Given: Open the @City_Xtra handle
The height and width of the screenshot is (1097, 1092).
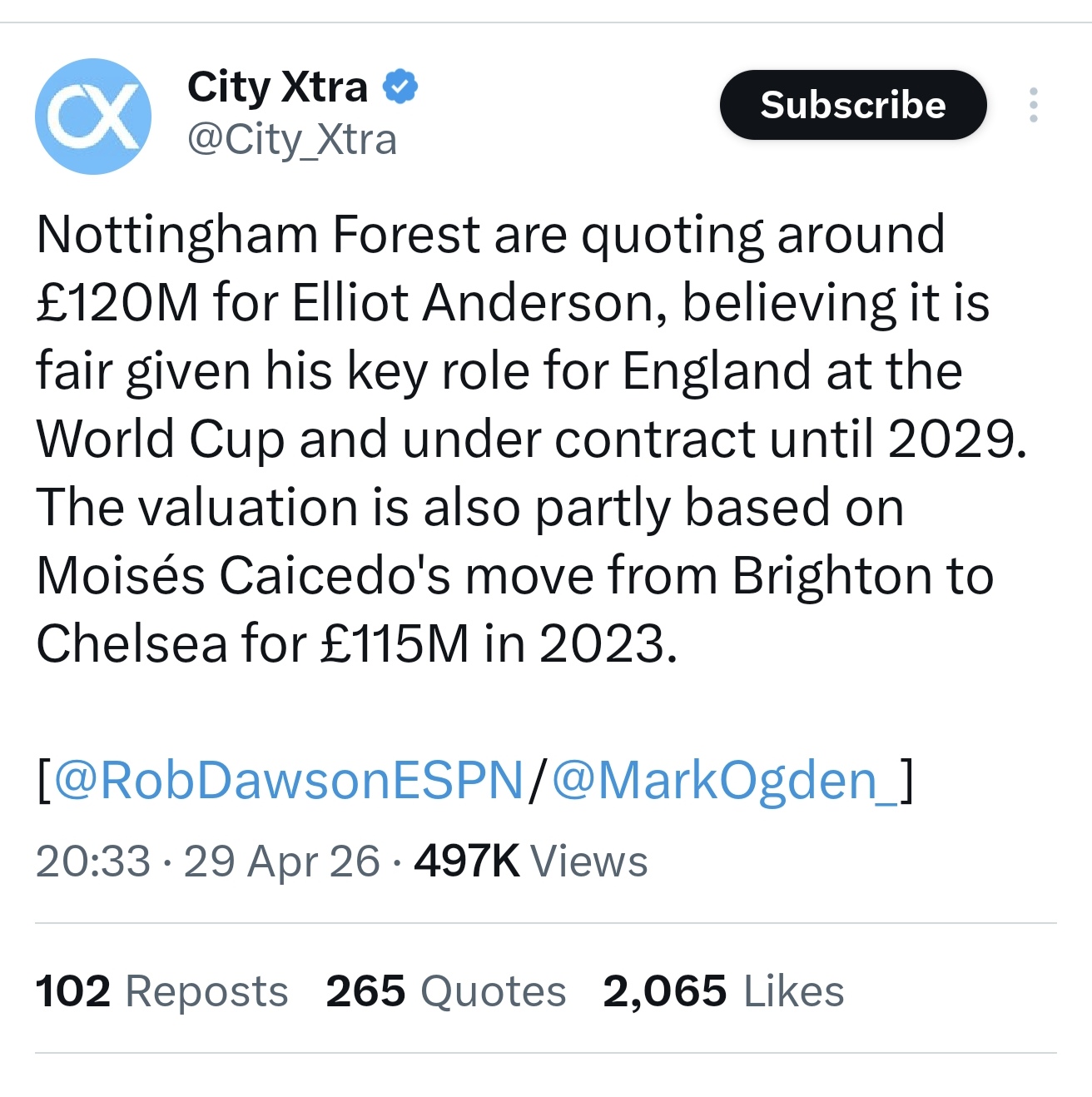Looking at the screenshot, I should coord(291,139).
